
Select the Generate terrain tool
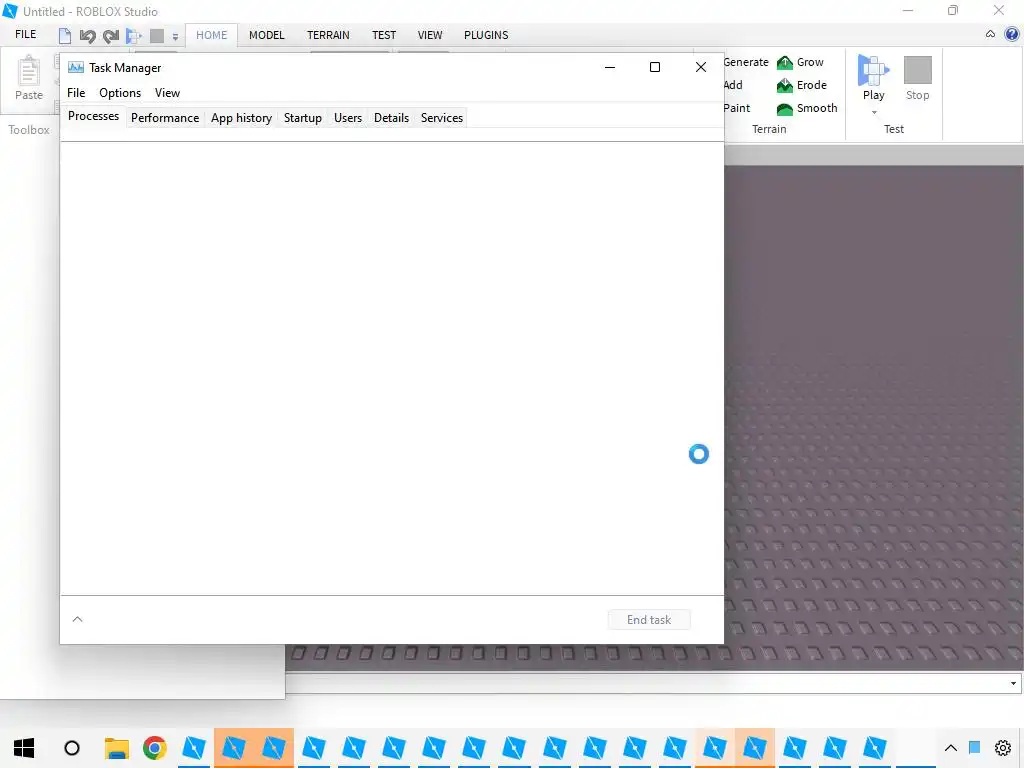click(746, 62)
